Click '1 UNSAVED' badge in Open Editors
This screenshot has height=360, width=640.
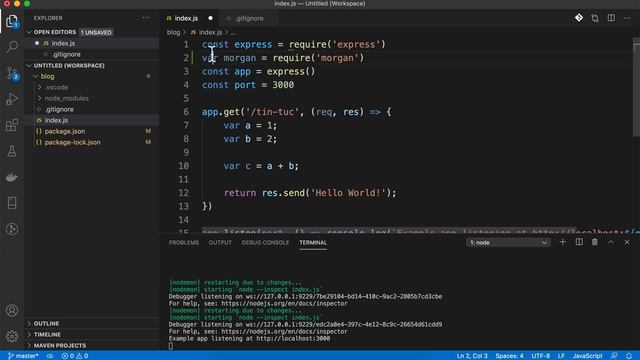pos(96,32)
